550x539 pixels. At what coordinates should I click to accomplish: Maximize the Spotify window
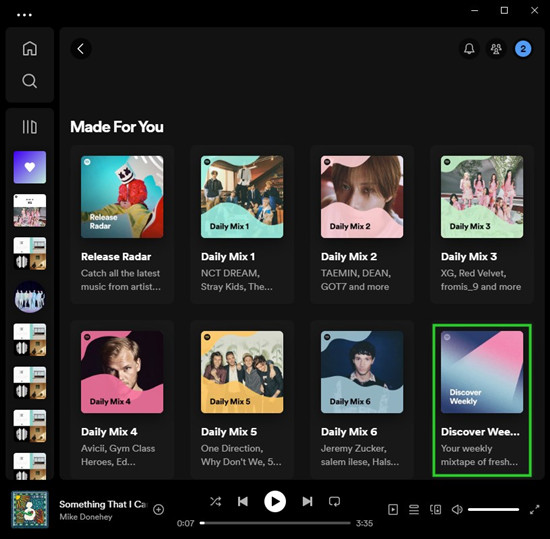click(x=504, y=11)
